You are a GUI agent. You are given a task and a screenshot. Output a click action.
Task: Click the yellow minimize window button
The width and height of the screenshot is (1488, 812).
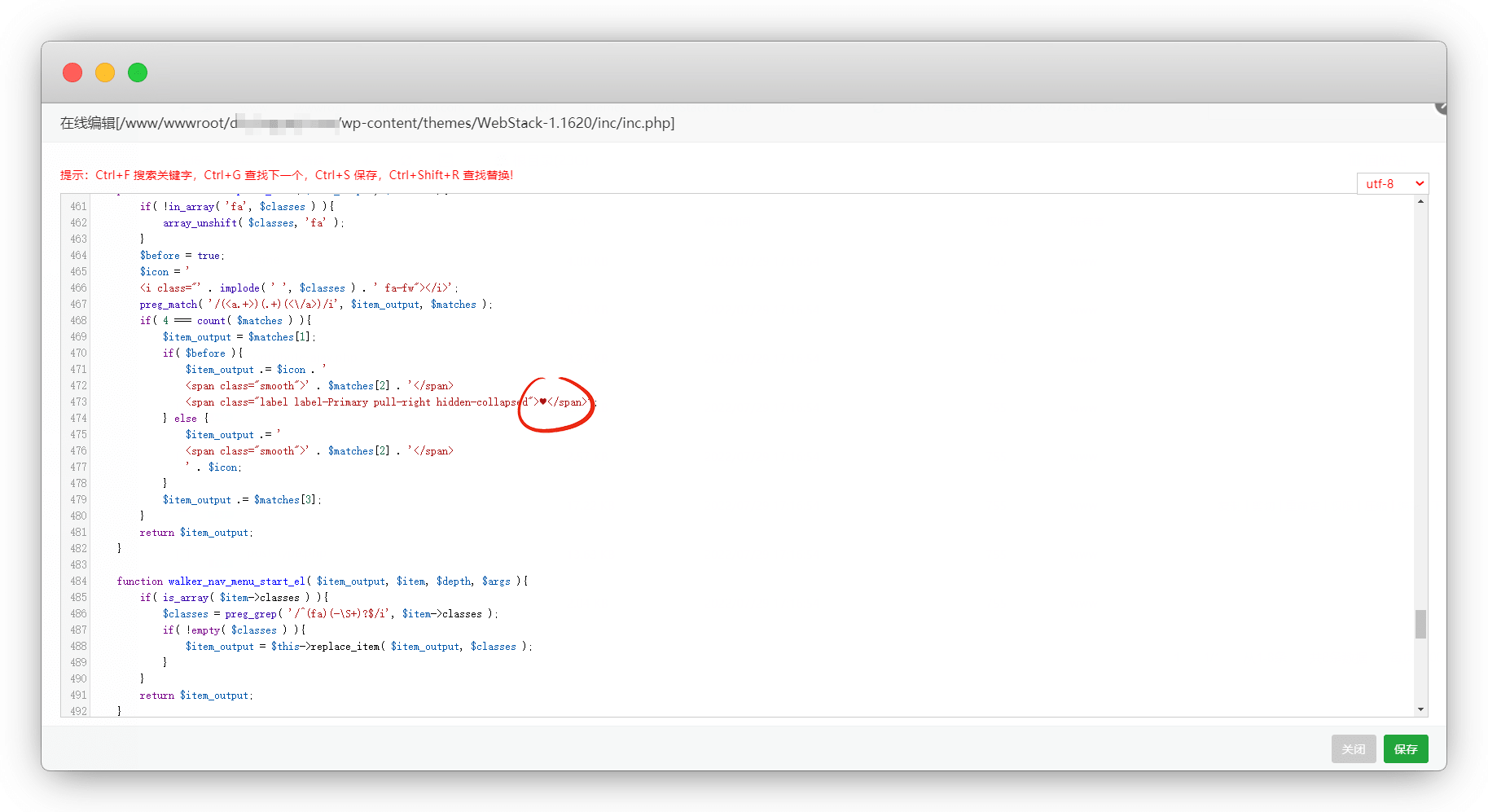point(105,72)
